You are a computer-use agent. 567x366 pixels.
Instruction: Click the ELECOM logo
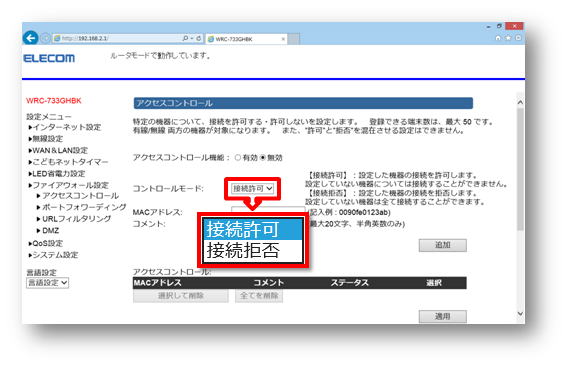click(x=49, y=58)
